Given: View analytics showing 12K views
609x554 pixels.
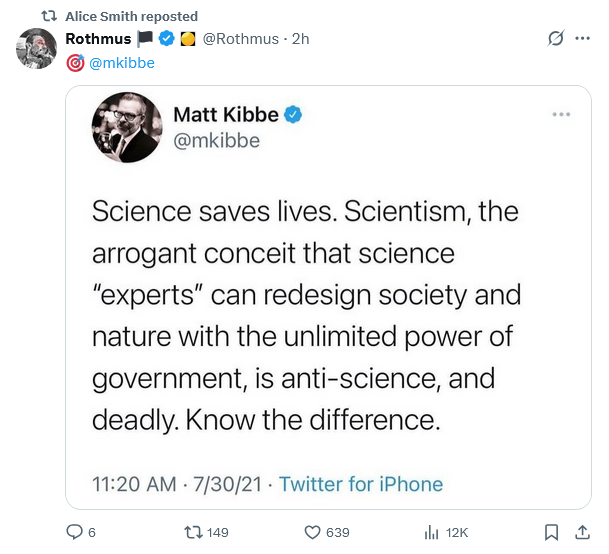Looking at the screenshot, I should [x=433, y=532].
